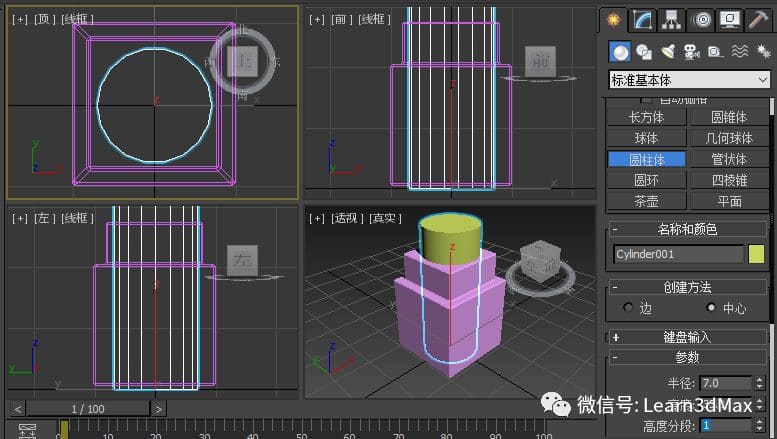
Task: Choose the 球体 sphere button
Action: coord(647,138)
